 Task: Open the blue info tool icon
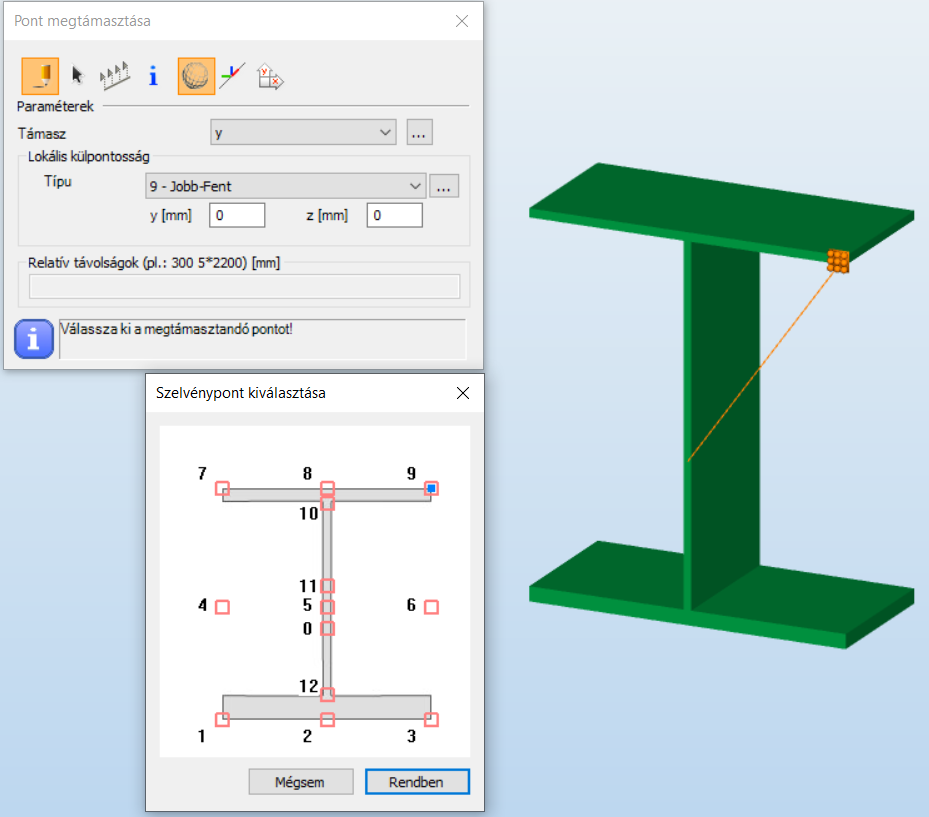pyautogui.click(x=153, y=76)
